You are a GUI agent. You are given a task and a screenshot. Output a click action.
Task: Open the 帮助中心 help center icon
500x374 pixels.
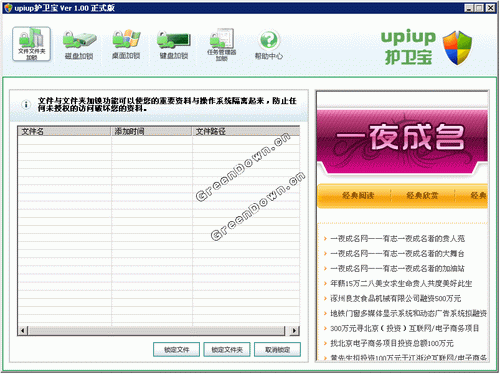tap(269, 45)
